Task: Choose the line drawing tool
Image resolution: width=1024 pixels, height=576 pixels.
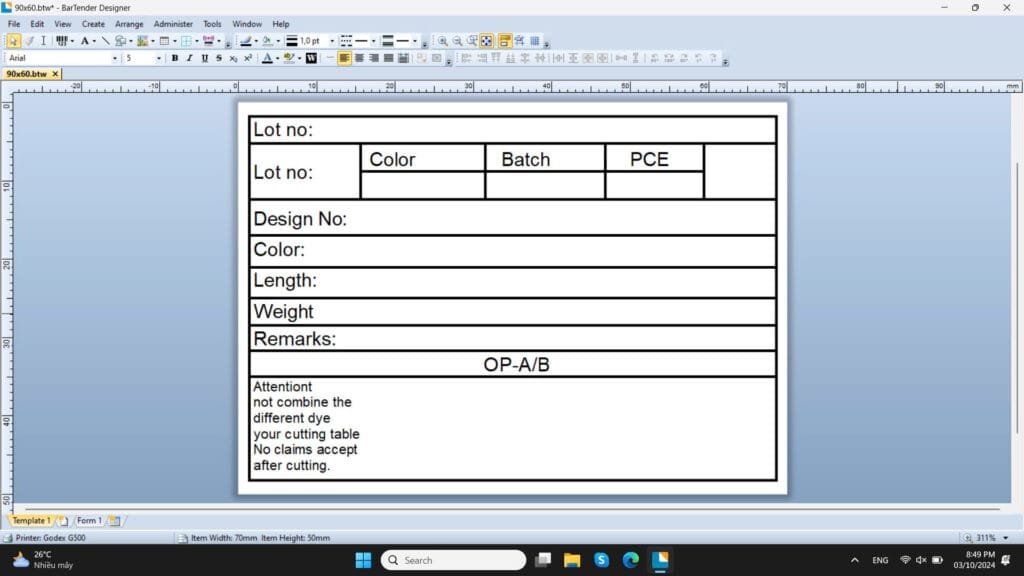Action: [x=105, y=41]
